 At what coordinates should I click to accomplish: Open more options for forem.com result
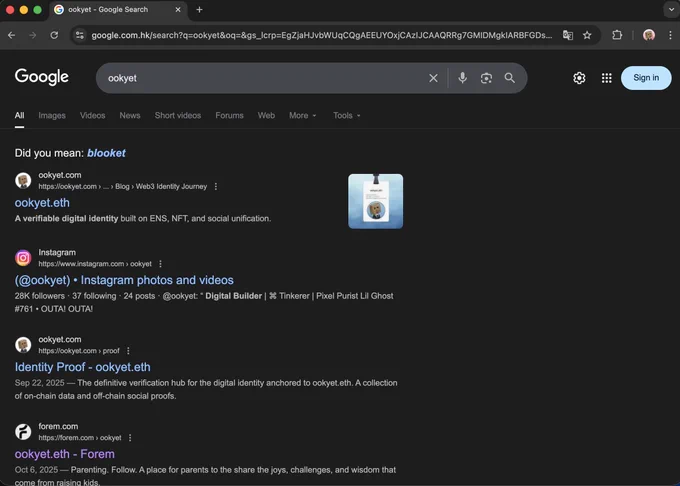click(x=130, y=438)
